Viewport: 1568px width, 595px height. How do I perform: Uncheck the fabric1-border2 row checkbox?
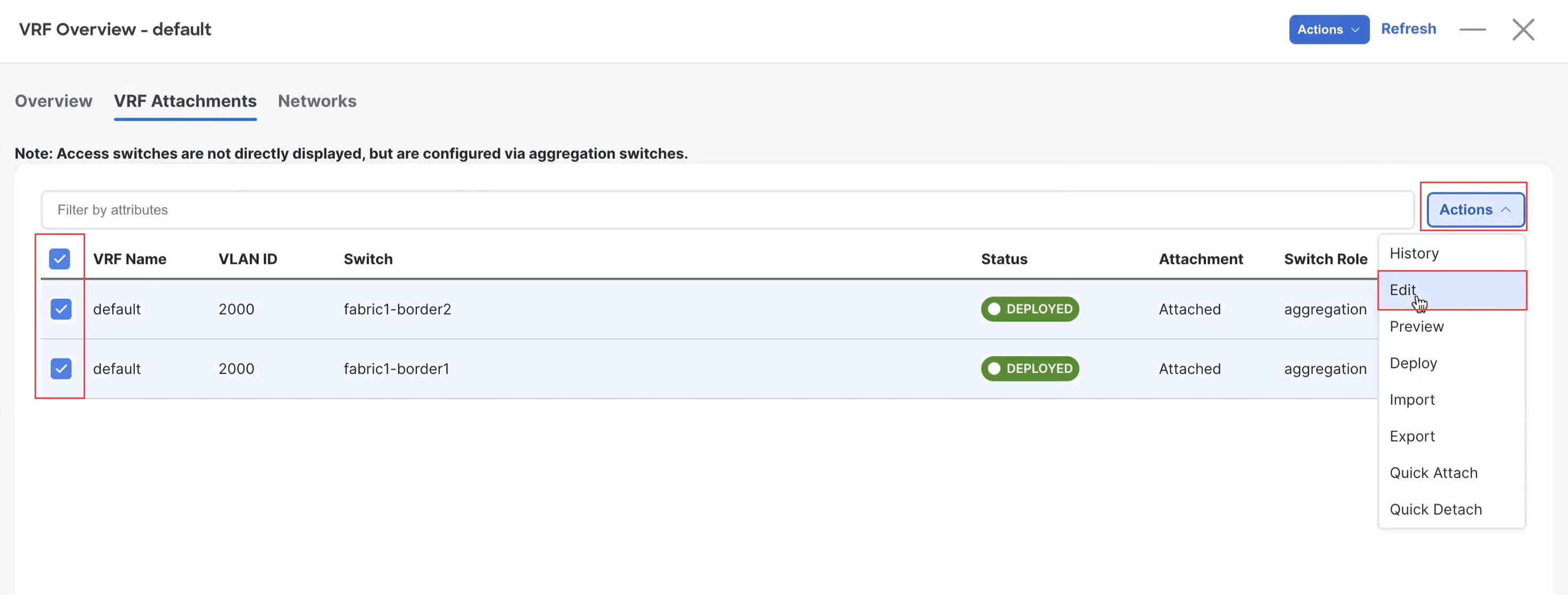coord(61,309)
